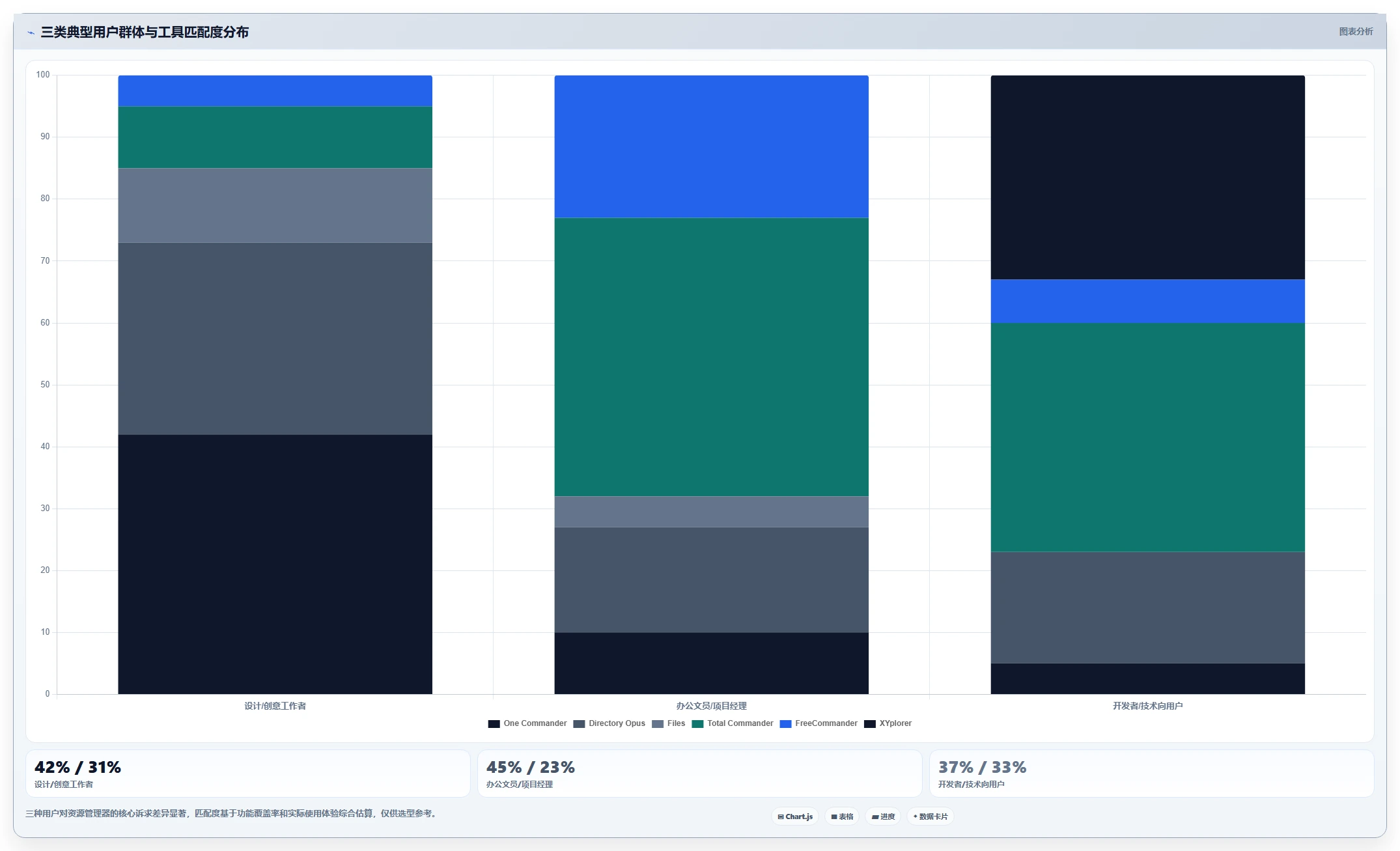Toggle the Directory Opus legend entry

[x=609, y=723]
